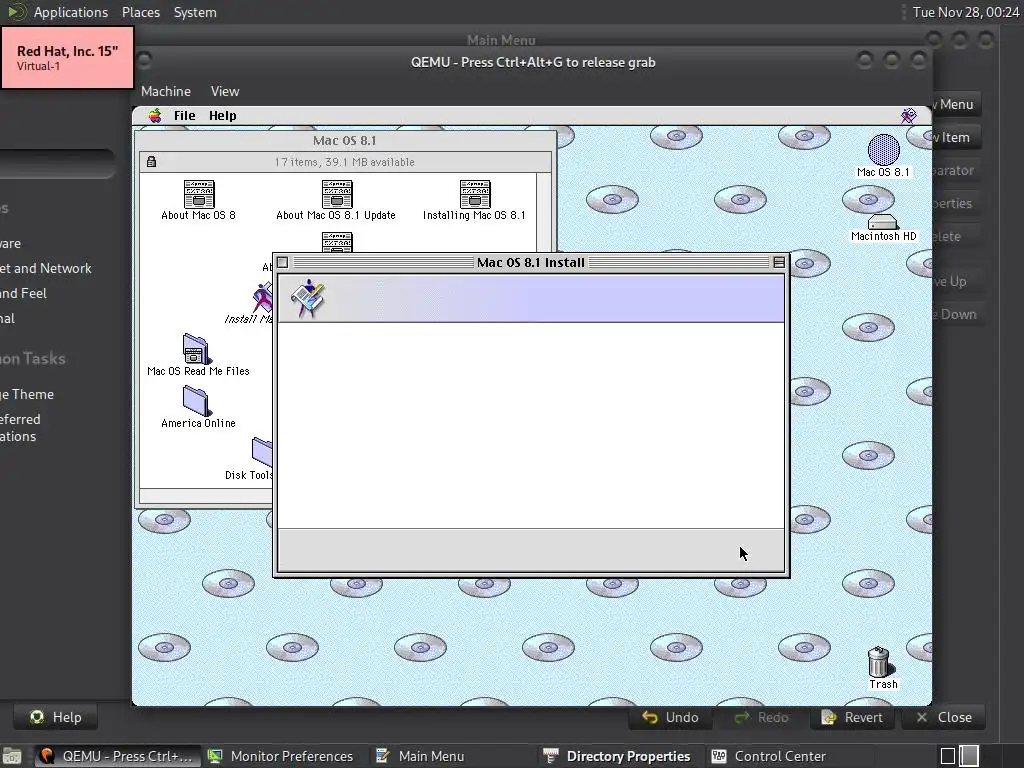Image resolution: width=1024 pixels, height=768 pixels.
Task: Switch to Directory Properties taskbar entry
Action: click(x=616, y=756)
